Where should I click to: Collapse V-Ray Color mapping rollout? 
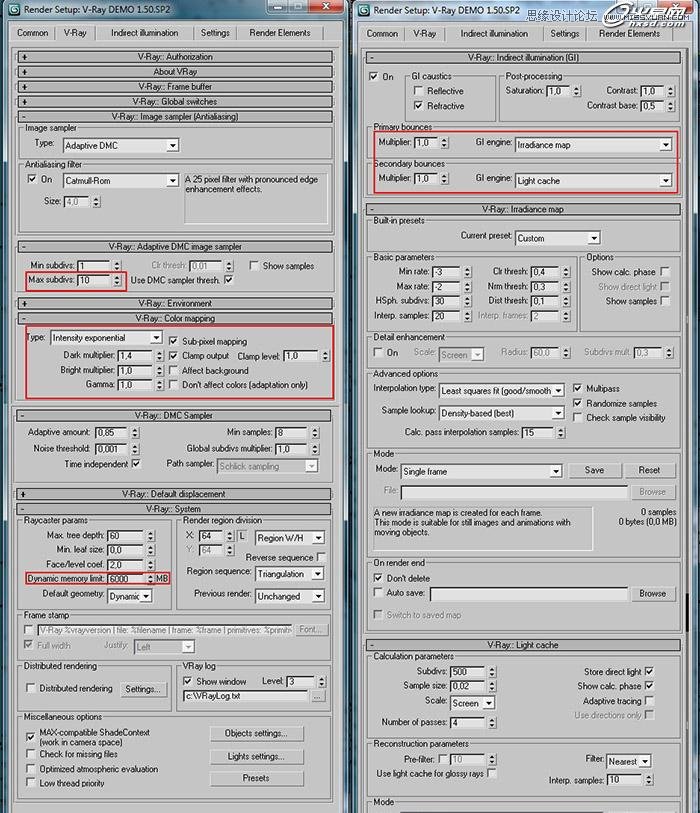point(175,318)
